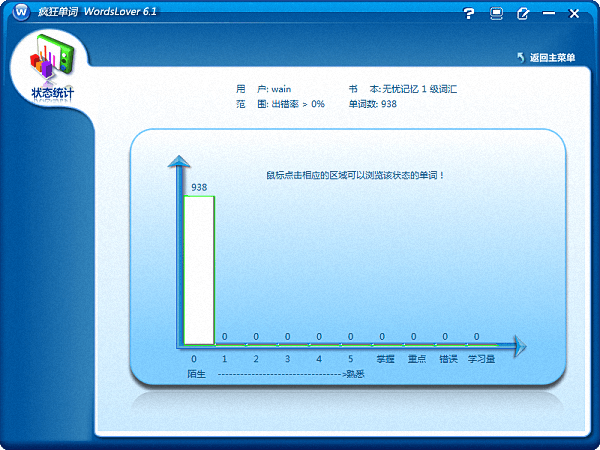
Task: Click the 0 陌生 label under the bar
Action: pos(195,365)
